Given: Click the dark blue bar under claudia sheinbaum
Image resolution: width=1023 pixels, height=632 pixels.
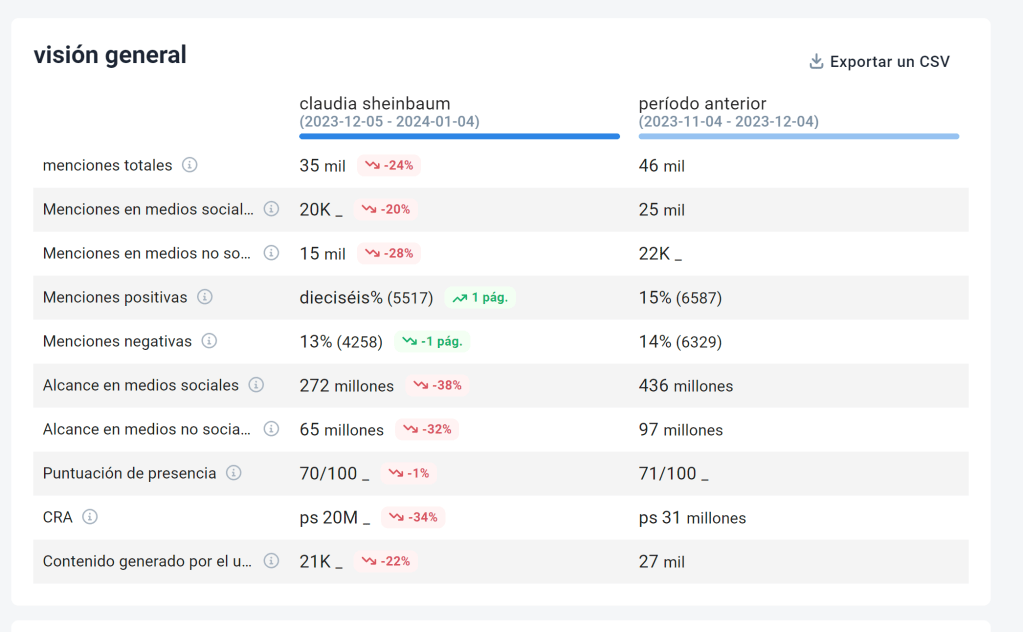Looking at the screenshot, I should 459,136.
